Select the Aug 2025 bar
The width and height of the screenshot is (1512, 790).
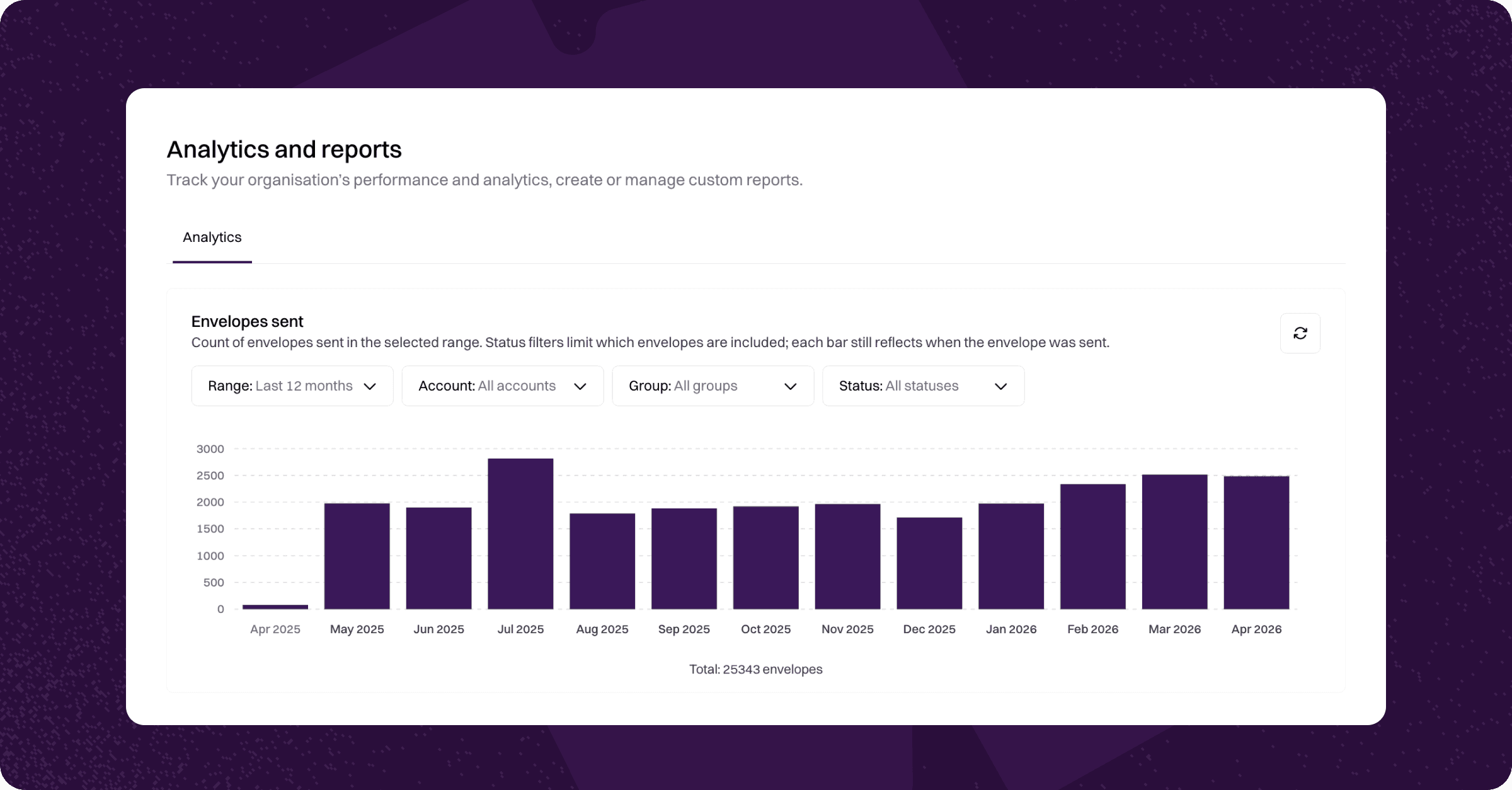[x=602, y=561]
